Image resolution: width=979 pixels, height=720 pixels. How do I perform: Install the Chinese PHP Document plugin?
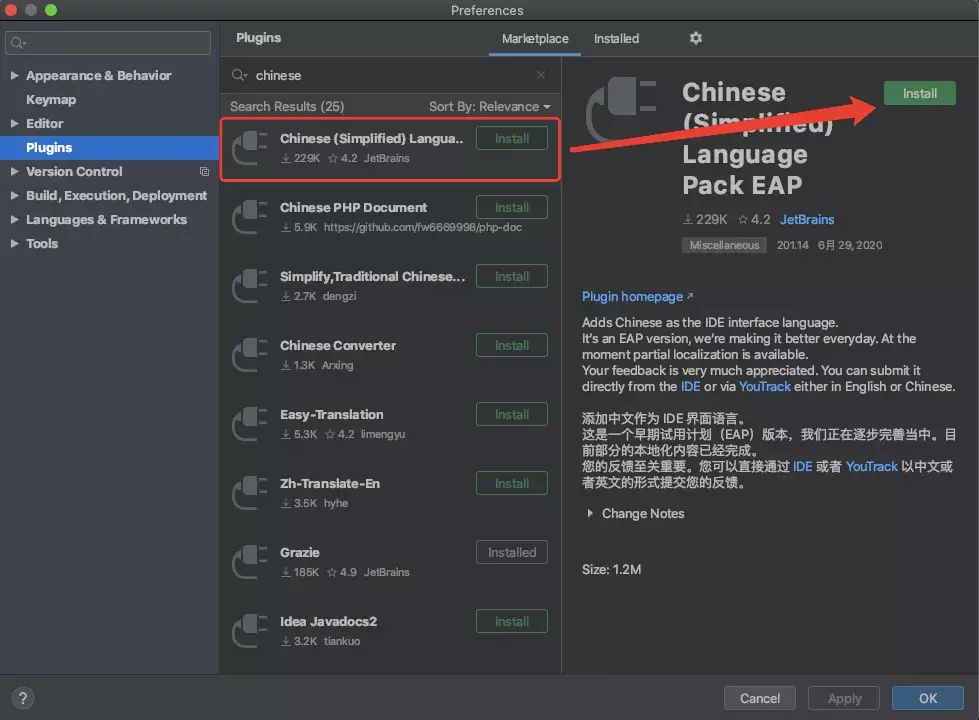(x=511, y=207)
